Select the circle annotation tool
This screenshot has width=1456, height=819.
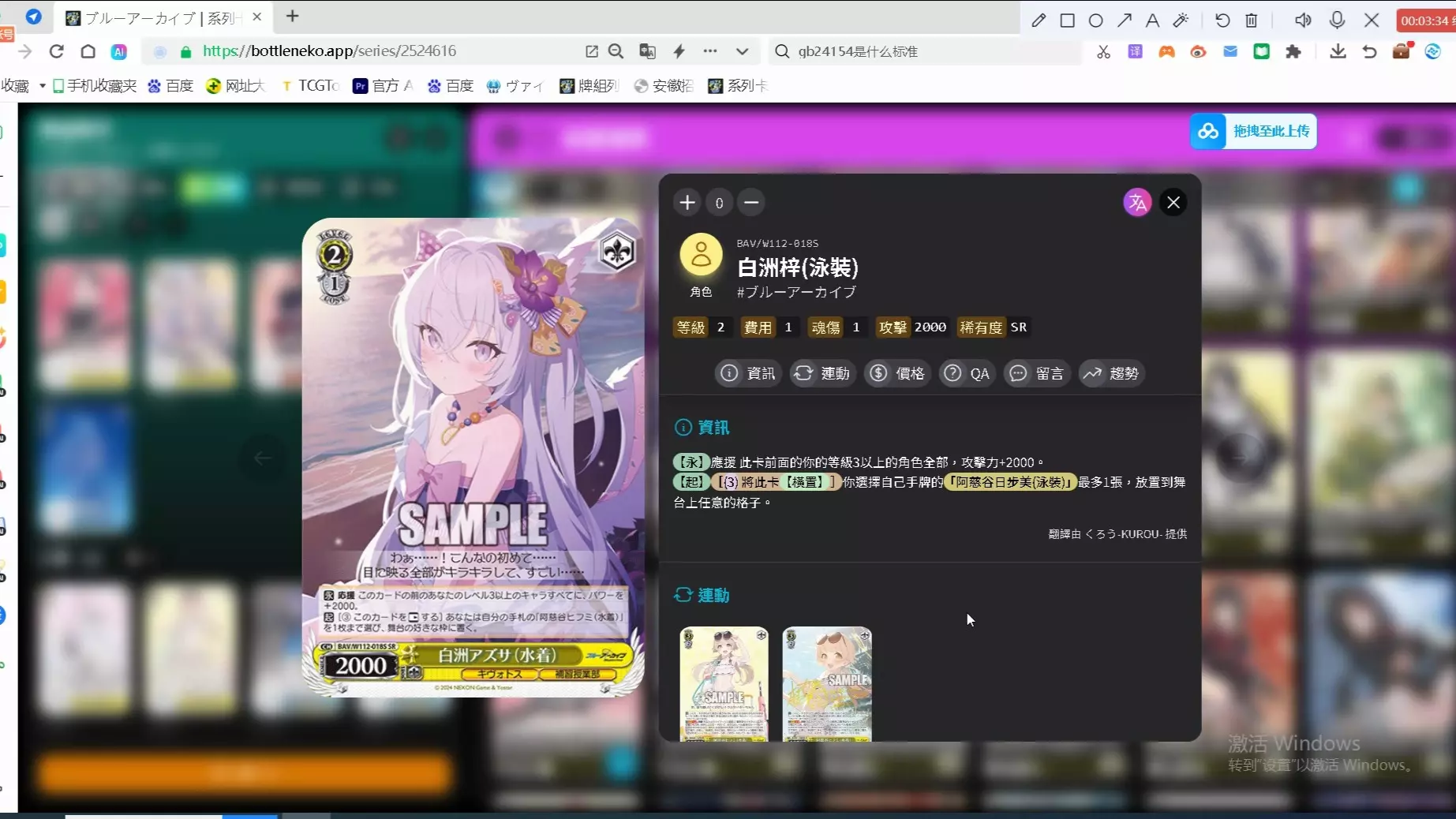click(x=1095, y=21)
